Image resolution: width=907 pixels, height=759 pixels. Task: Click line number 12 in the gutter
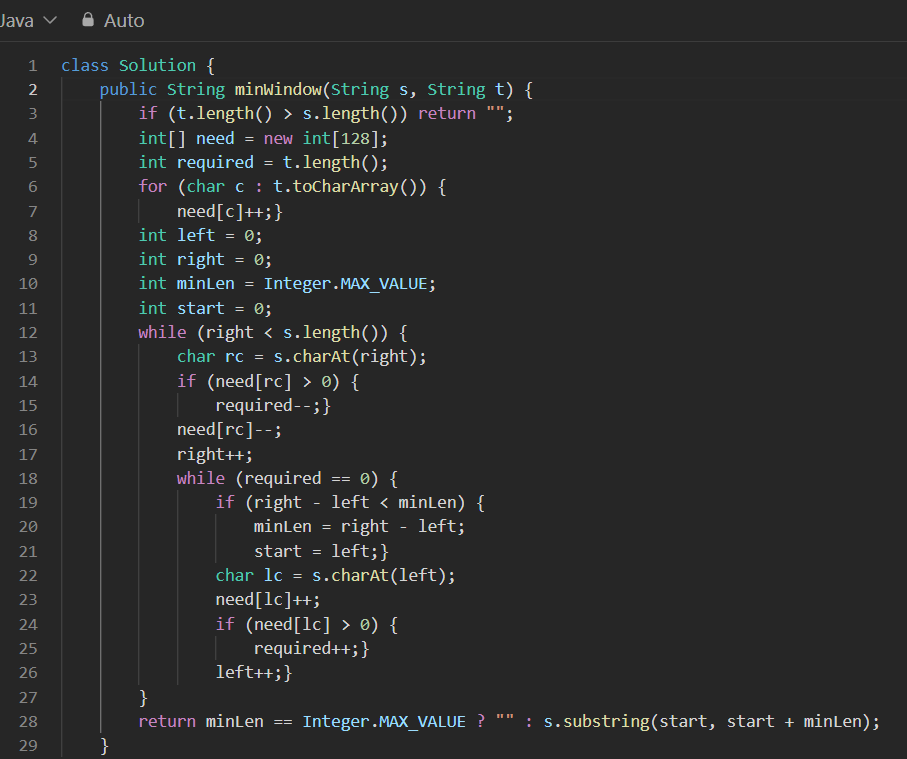point(28,331)
